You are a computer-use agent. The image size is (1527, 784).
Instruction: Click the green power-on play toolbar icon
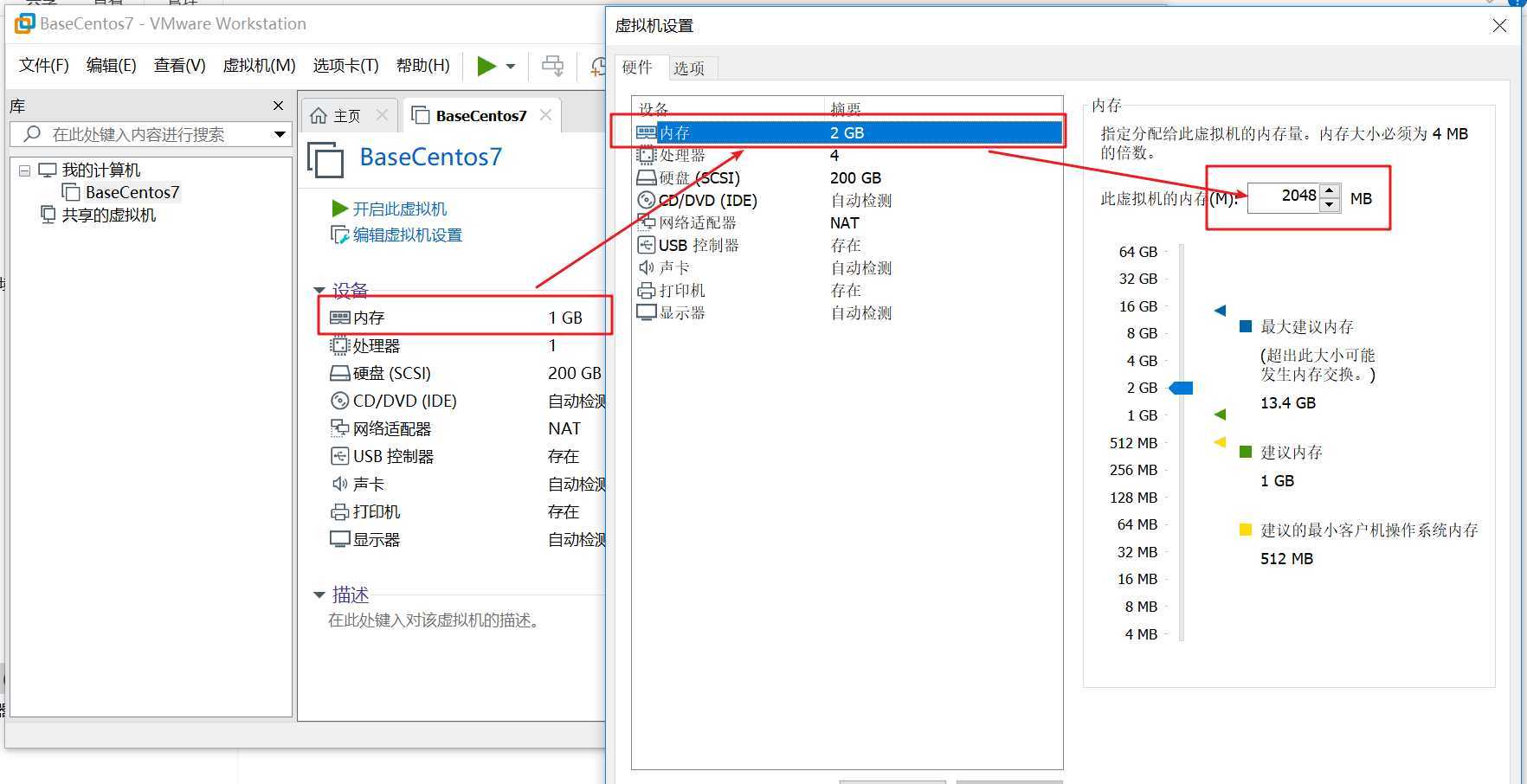(x=486, y=66)
